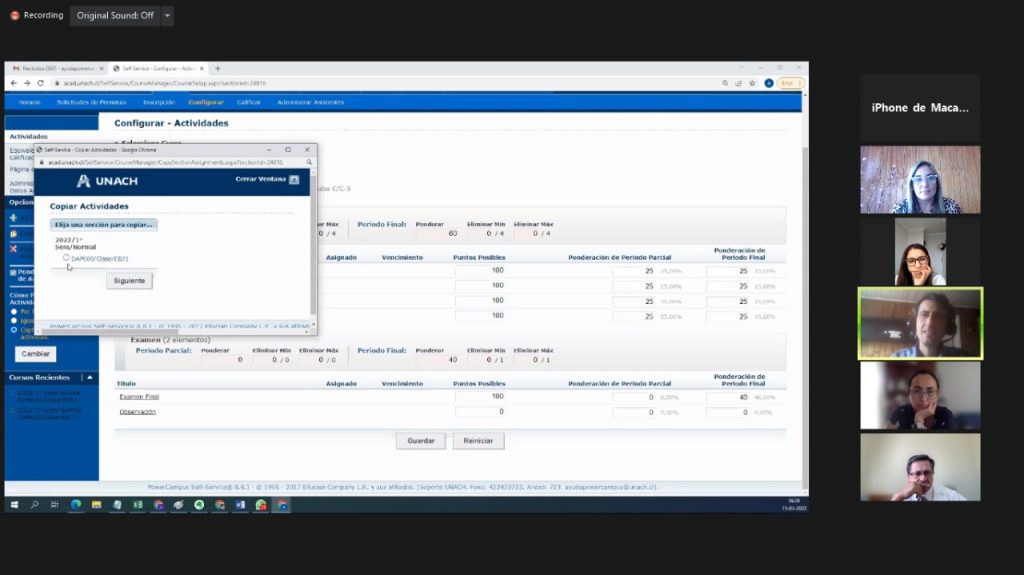Open the Examen Final activity link
The width and height of the screenshot is (1024, 575).
pos(139,397)
